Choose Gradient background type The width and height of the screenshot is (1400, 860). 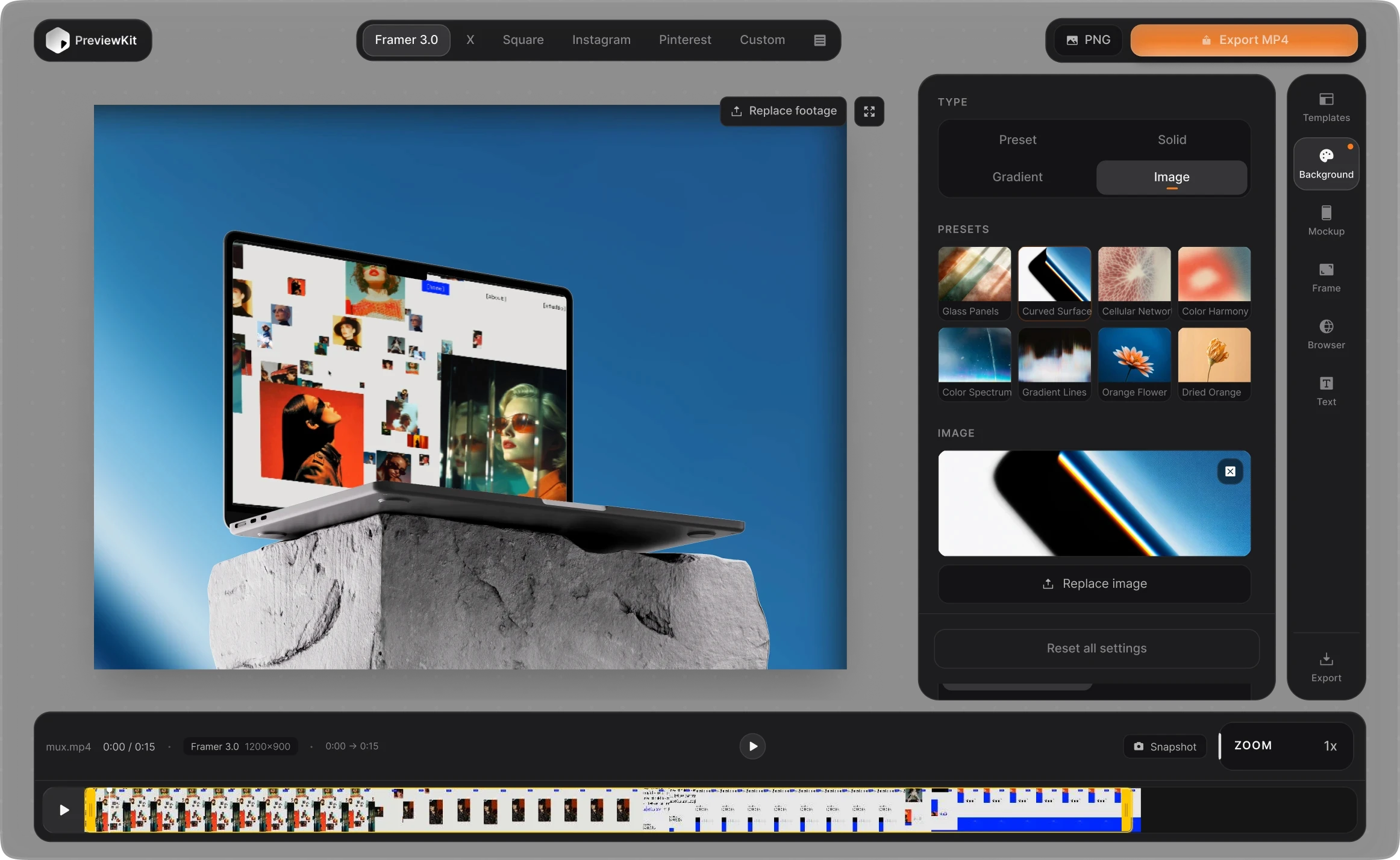[x=1017, y=177]
